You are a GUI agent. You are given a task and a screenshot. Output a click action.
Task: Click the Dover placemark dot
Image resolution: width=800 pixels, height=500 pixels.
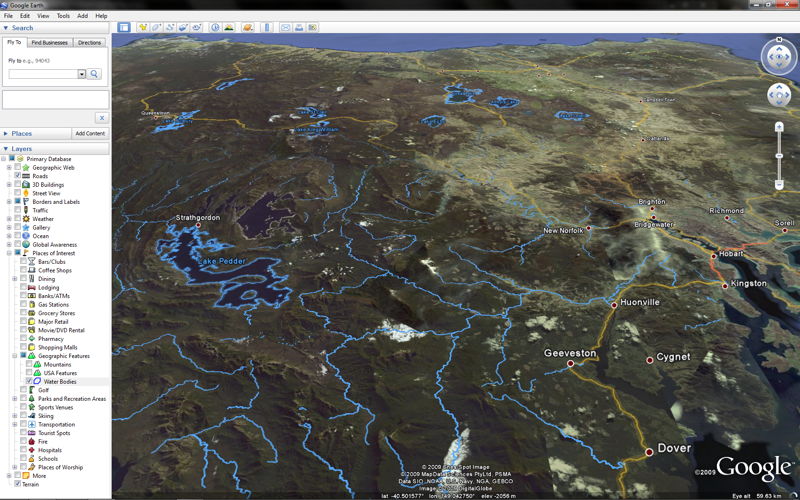point(649,452)
